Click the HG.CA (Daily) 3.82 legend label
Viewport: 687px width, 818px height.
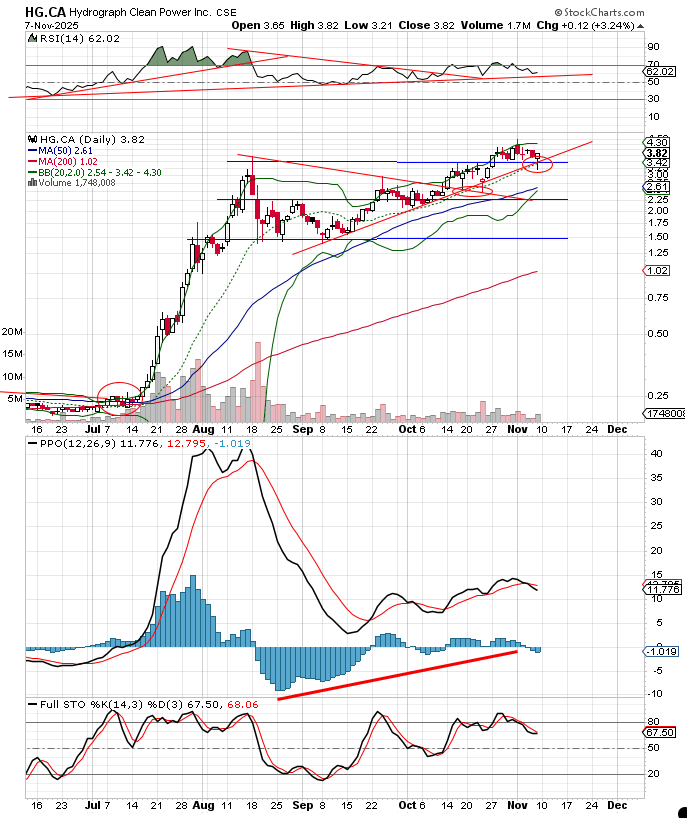[x=92, y=139]
